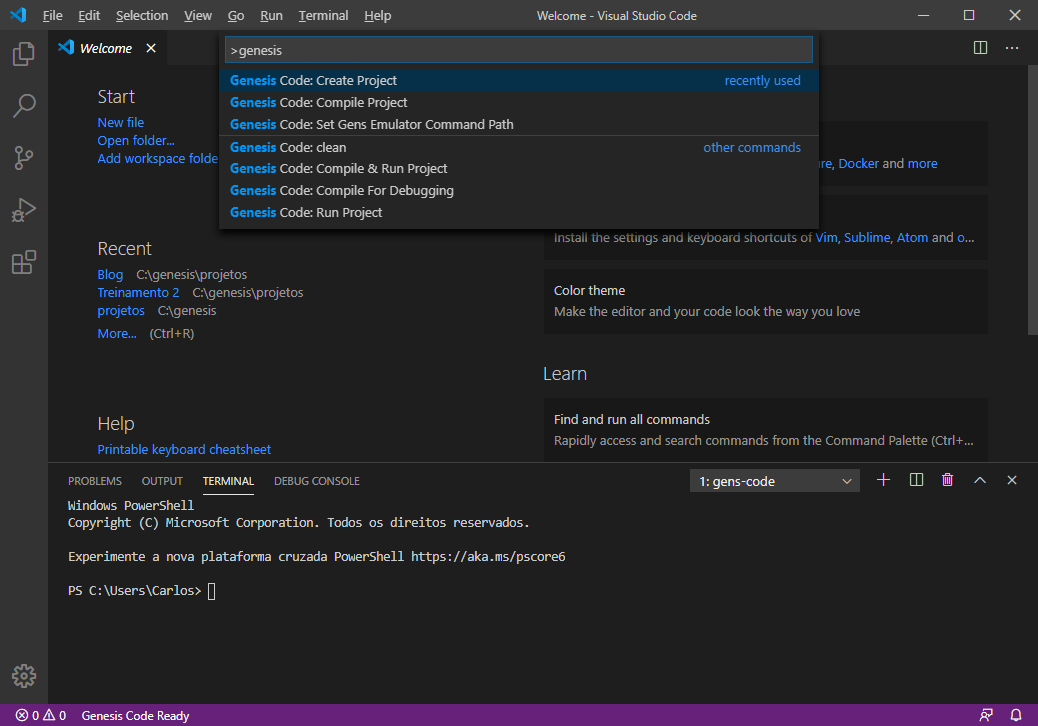The width and height of the screenshot is (1038, 726).
Task: Select Genesis Code: Compile For Debugging
Action: click(518, 191)
